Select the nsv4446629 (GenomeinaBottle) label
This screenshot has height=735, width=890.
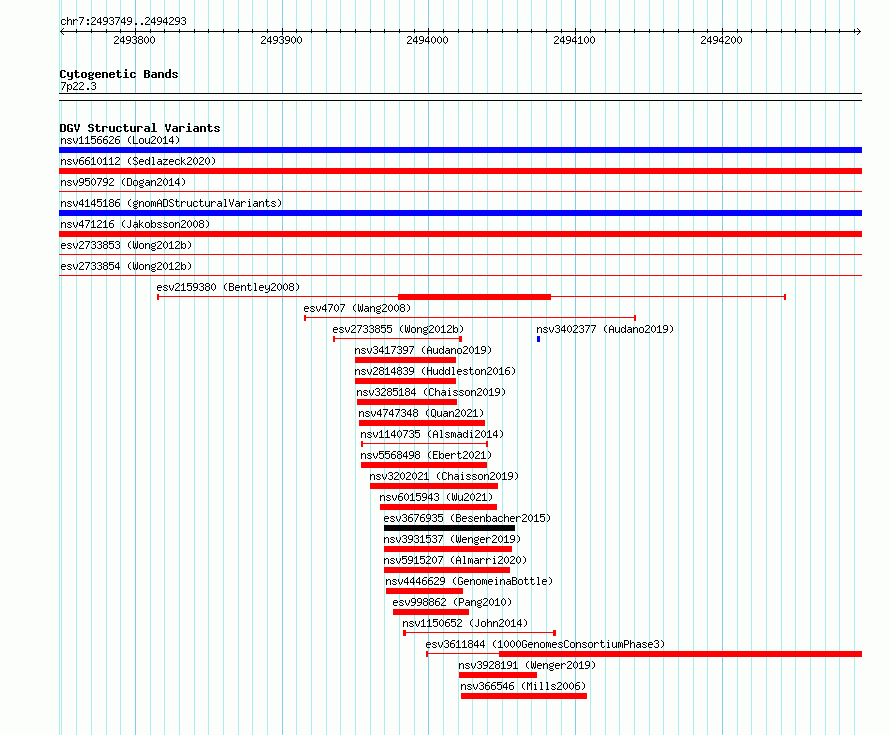(x=469, y=581)
